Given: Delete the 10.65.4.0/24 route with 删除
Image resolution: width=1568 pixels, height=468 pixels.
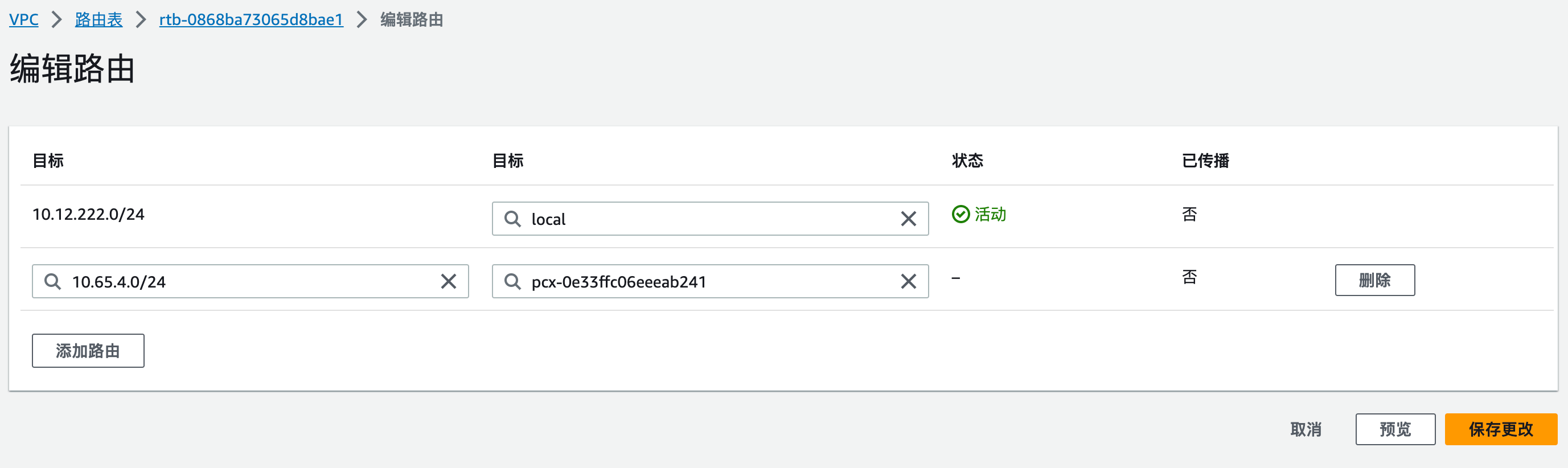Looking at the screenshot, I should pos(1374,280).
